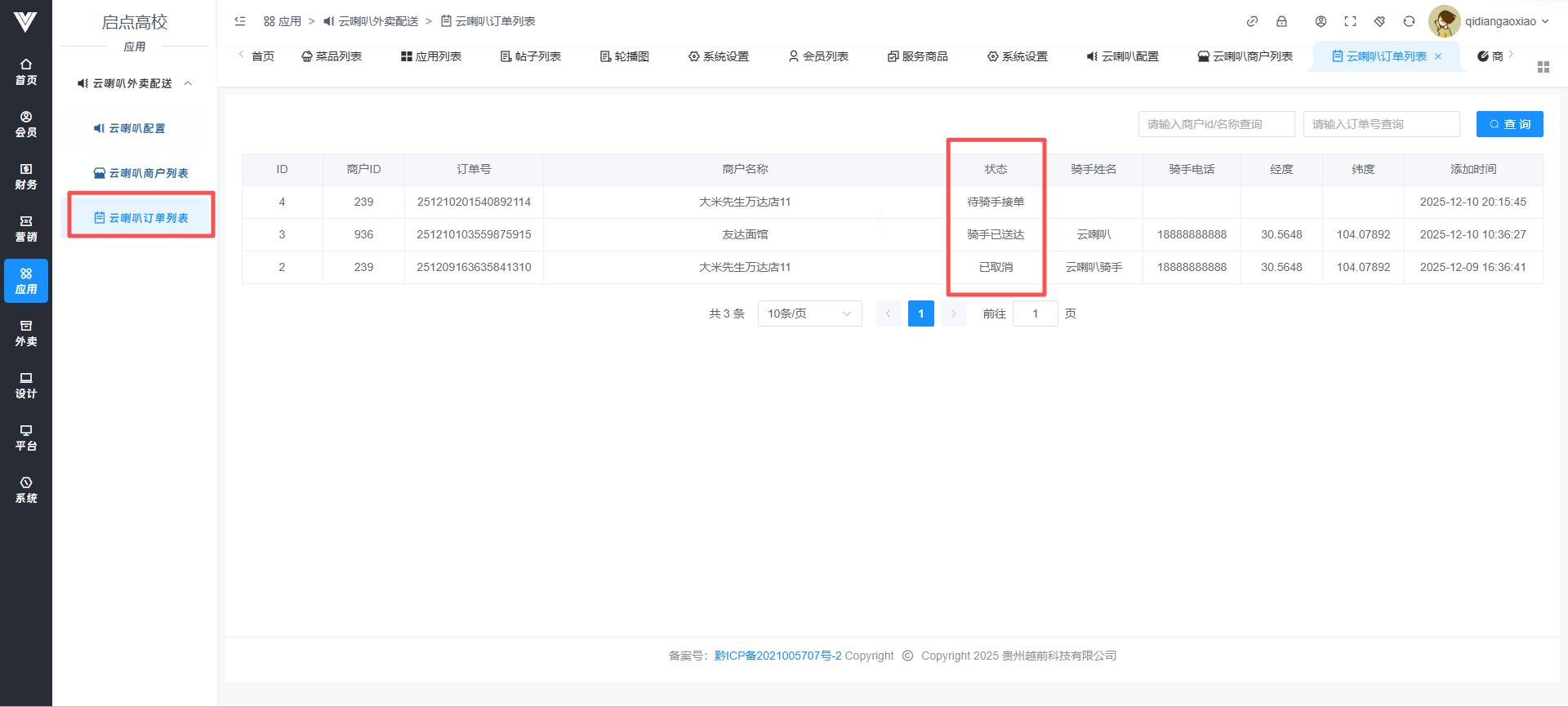Open the 黔ICP备2021005707号-2 link
The image size is (1568, 707).
[777, 656]
